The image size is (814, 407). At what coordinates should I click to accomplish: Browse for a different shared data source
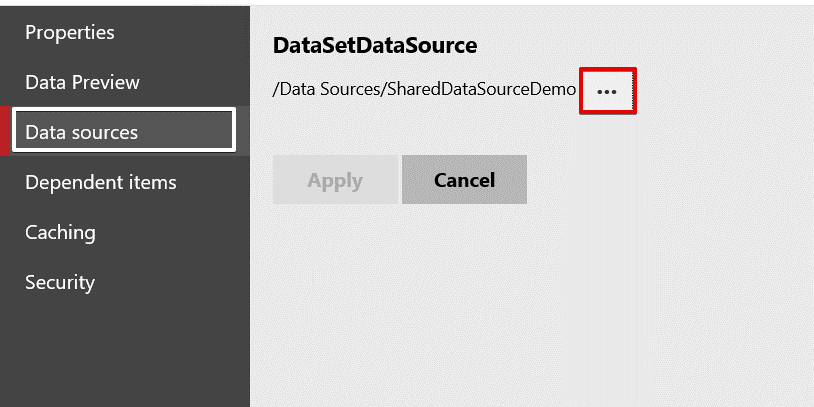pyautogui.click(x=607, y=91)
